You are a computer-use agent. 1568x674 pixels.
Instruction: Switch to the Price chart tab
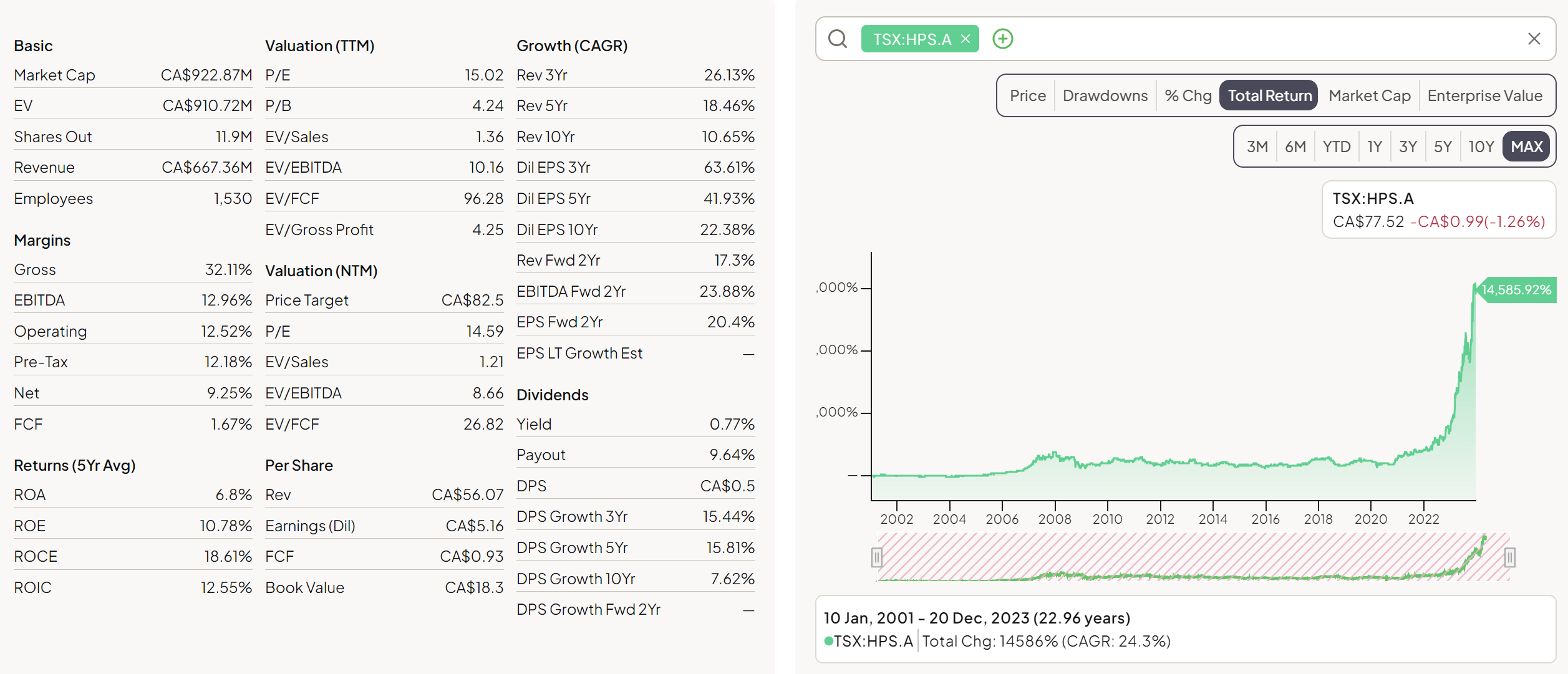(1027, 95)
